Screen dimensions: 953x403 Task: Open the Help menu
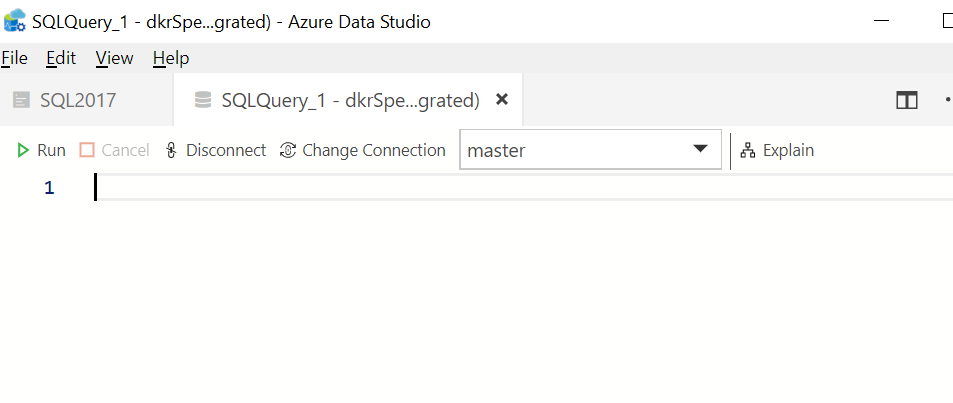click(x=171, y=58)
